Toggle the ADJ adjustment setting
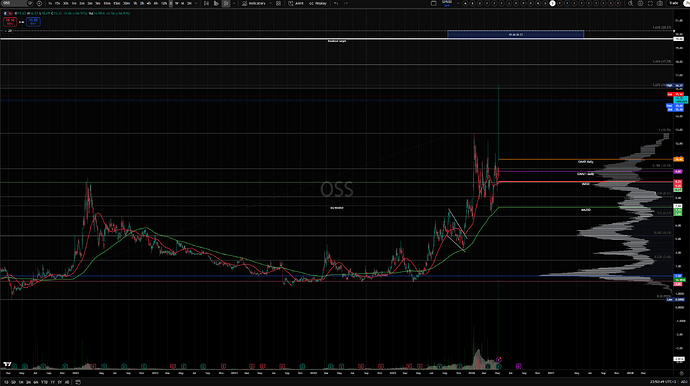 [x=684, y=382]
